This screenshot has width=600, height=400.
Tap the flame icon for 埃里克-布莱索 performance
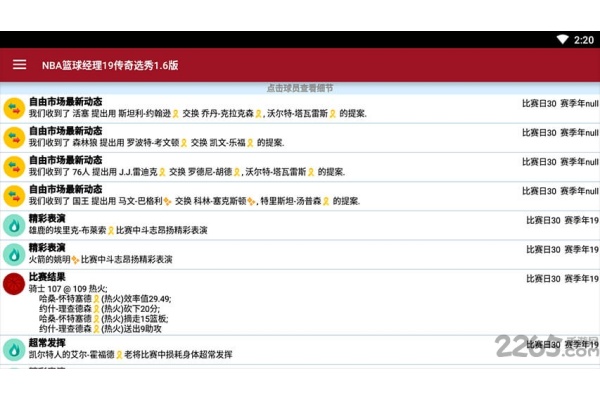[14, 225]
